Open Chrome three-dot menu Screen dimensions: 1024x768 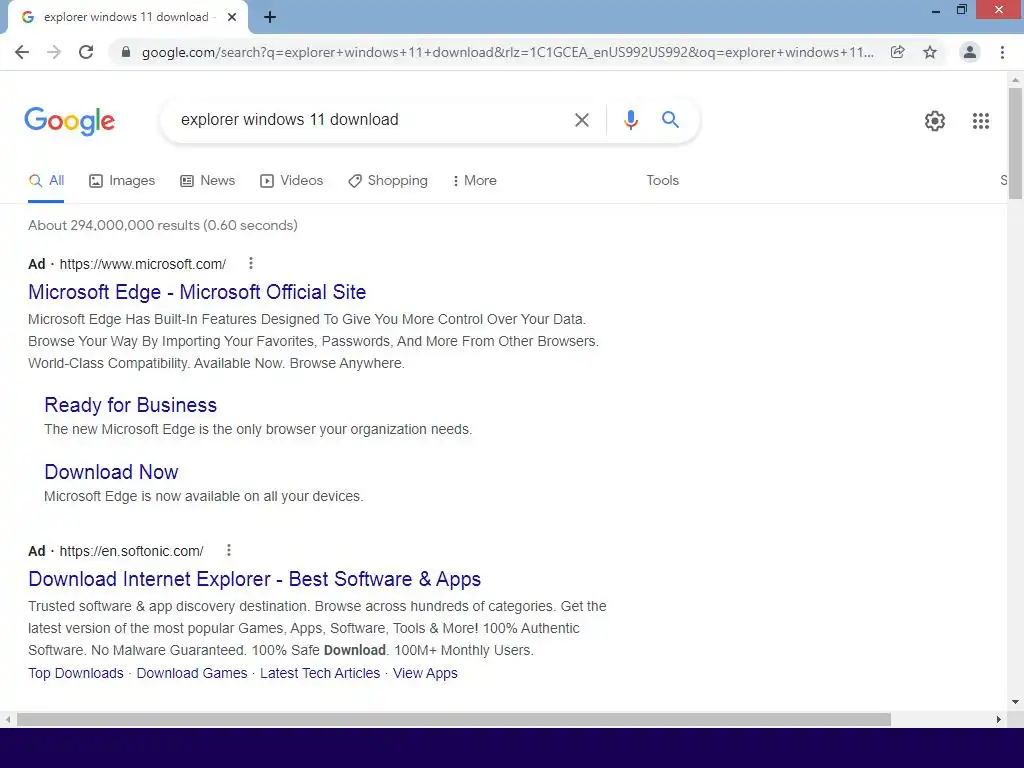point(1002,52)
